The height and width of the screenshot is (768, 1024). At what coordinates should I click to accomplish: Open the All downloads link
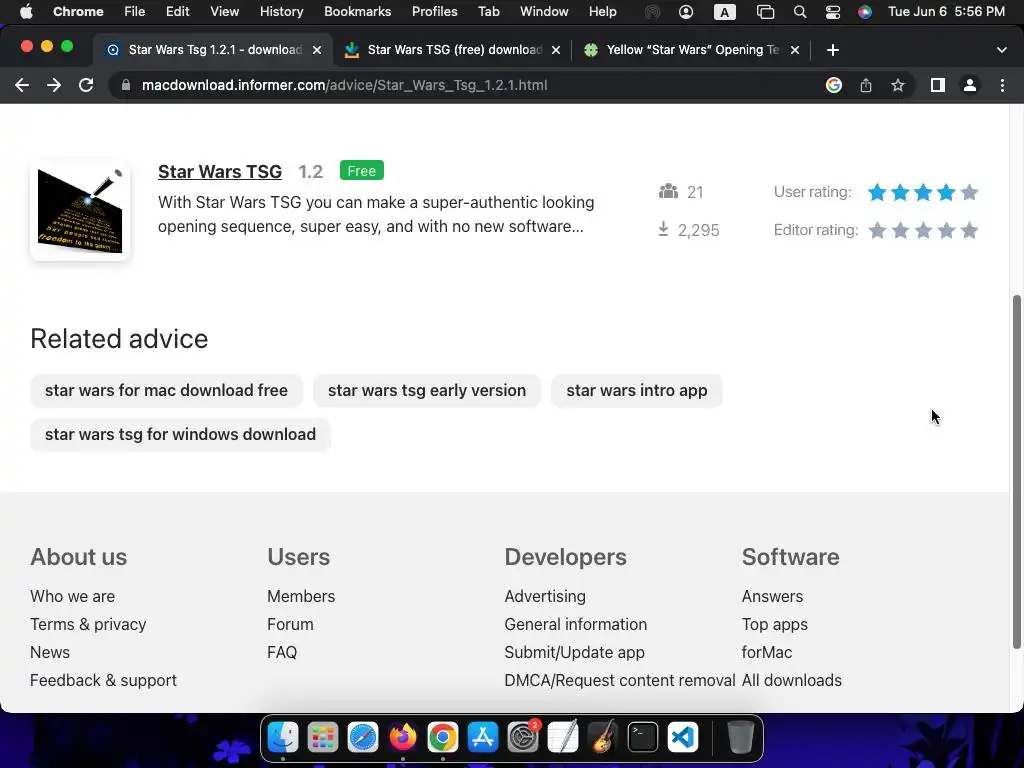point(792,680)
